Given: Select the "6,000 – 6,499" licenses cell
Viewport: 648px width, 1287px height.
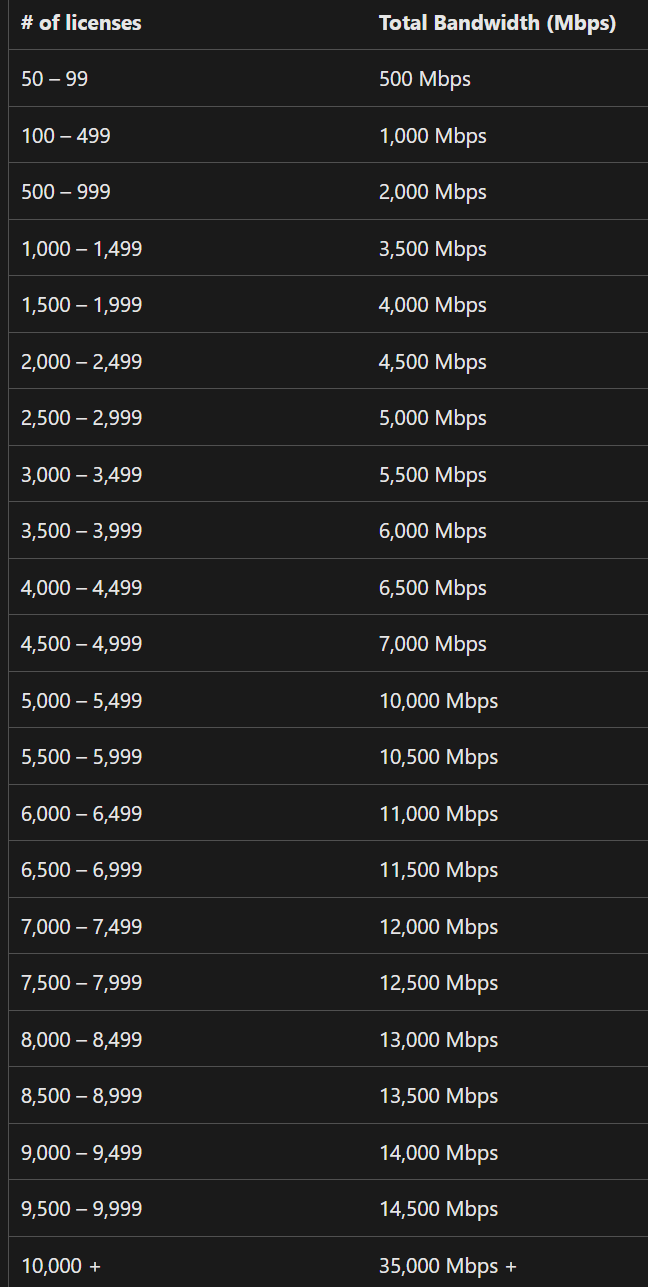Looking at the screenshot, I should click(82, 814).
